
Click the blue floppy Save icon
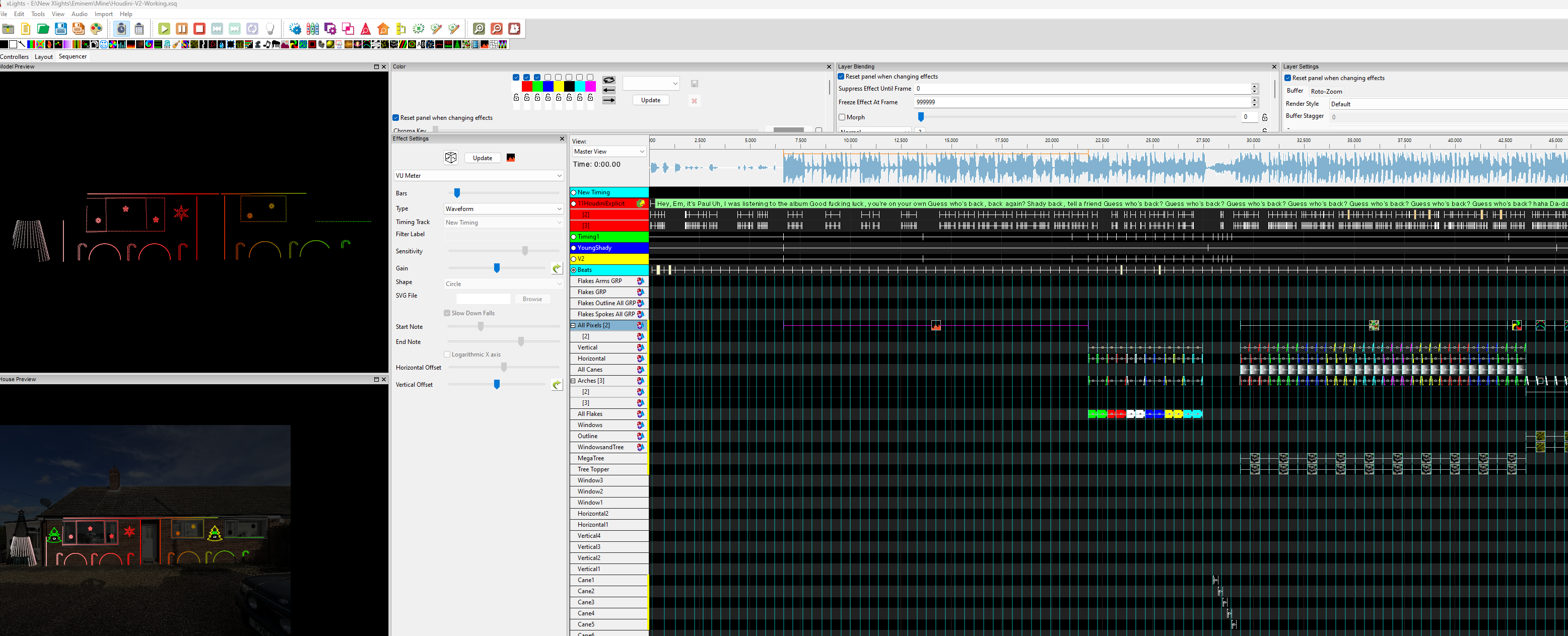tap(60, 29)
